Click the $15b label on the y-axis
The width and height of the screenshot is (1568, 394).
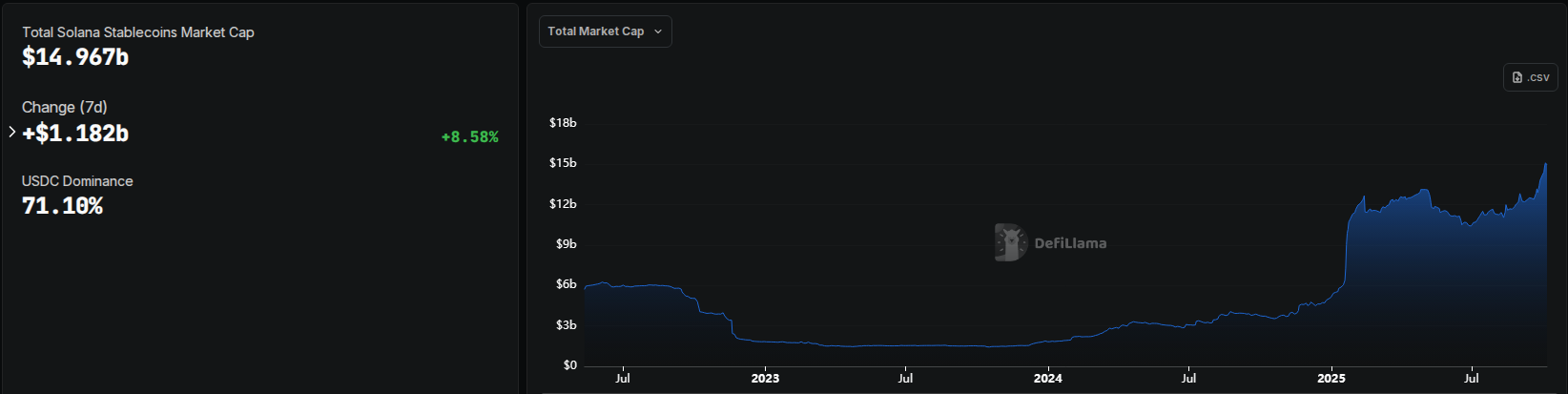(563, 163)
